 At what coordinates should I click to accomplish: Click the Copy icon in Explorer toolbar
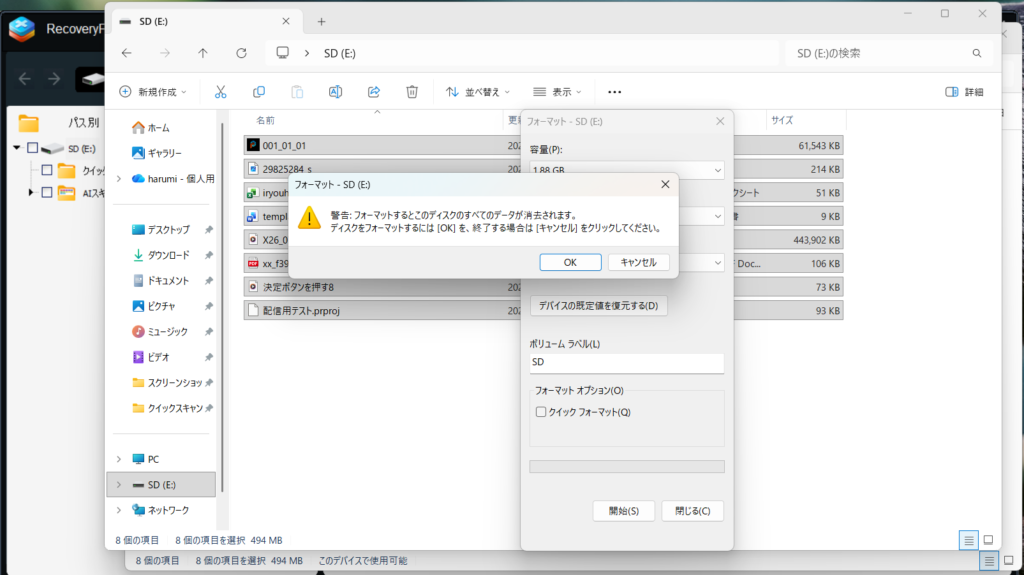click(x=259, y=91)
